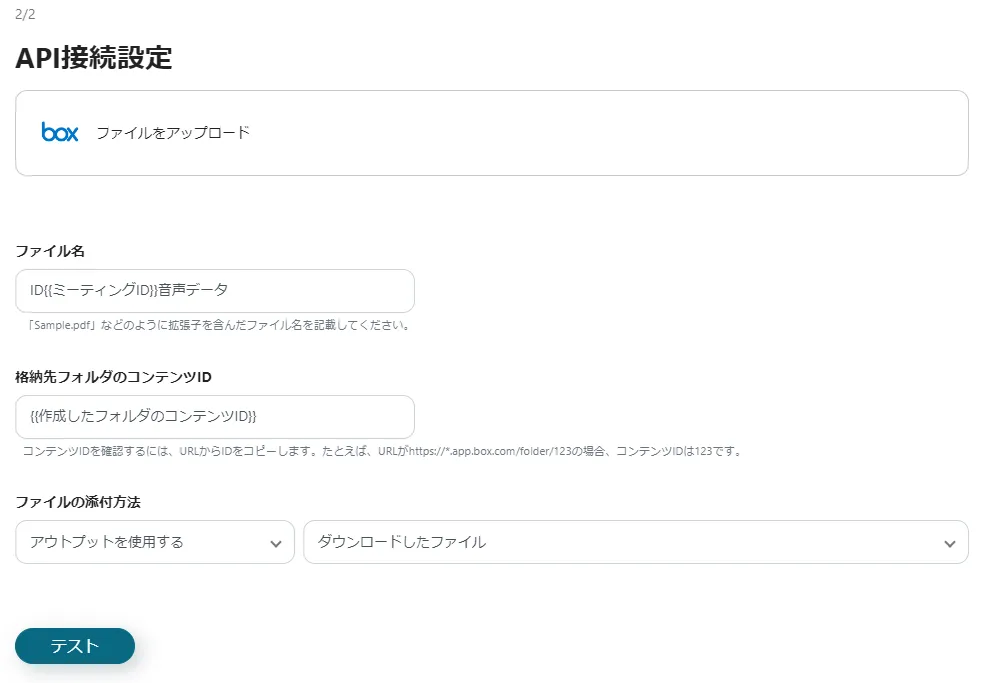Expand the chevron on the attachment method selector
The image size is (1005, 683).
point(277,542)
